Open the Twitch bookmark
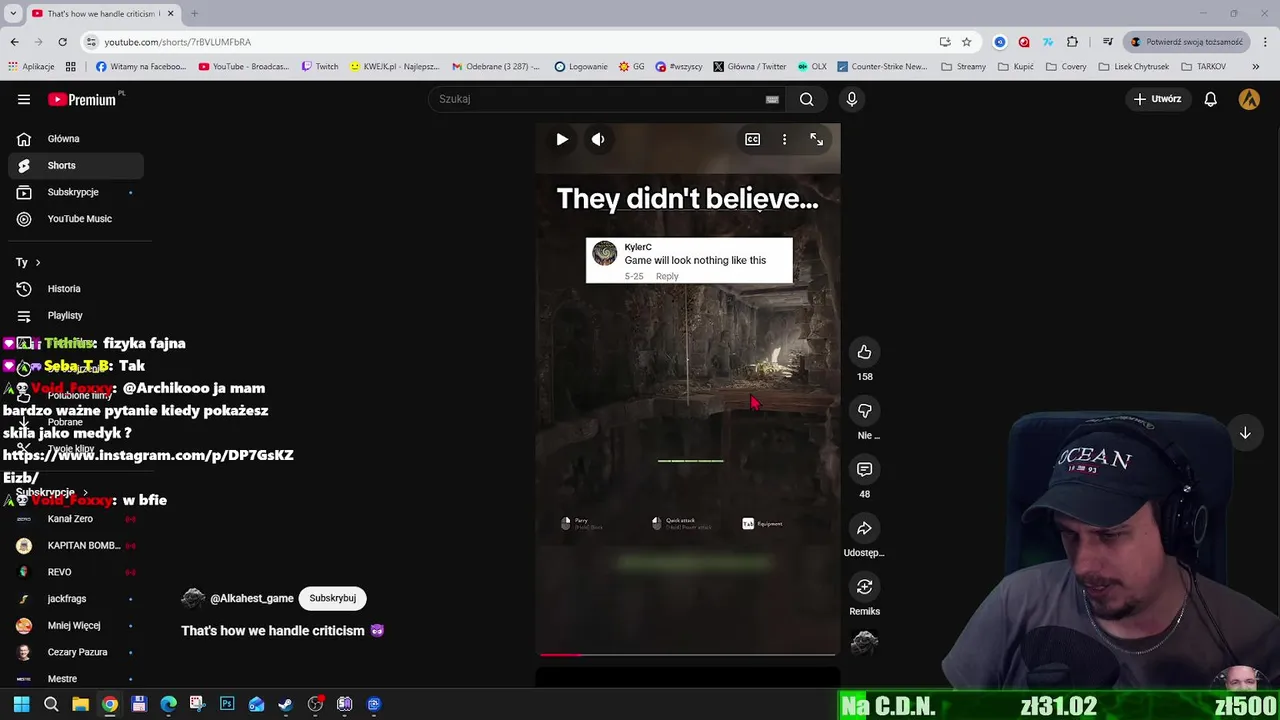 pyautogui.click(x=320, y=67)
